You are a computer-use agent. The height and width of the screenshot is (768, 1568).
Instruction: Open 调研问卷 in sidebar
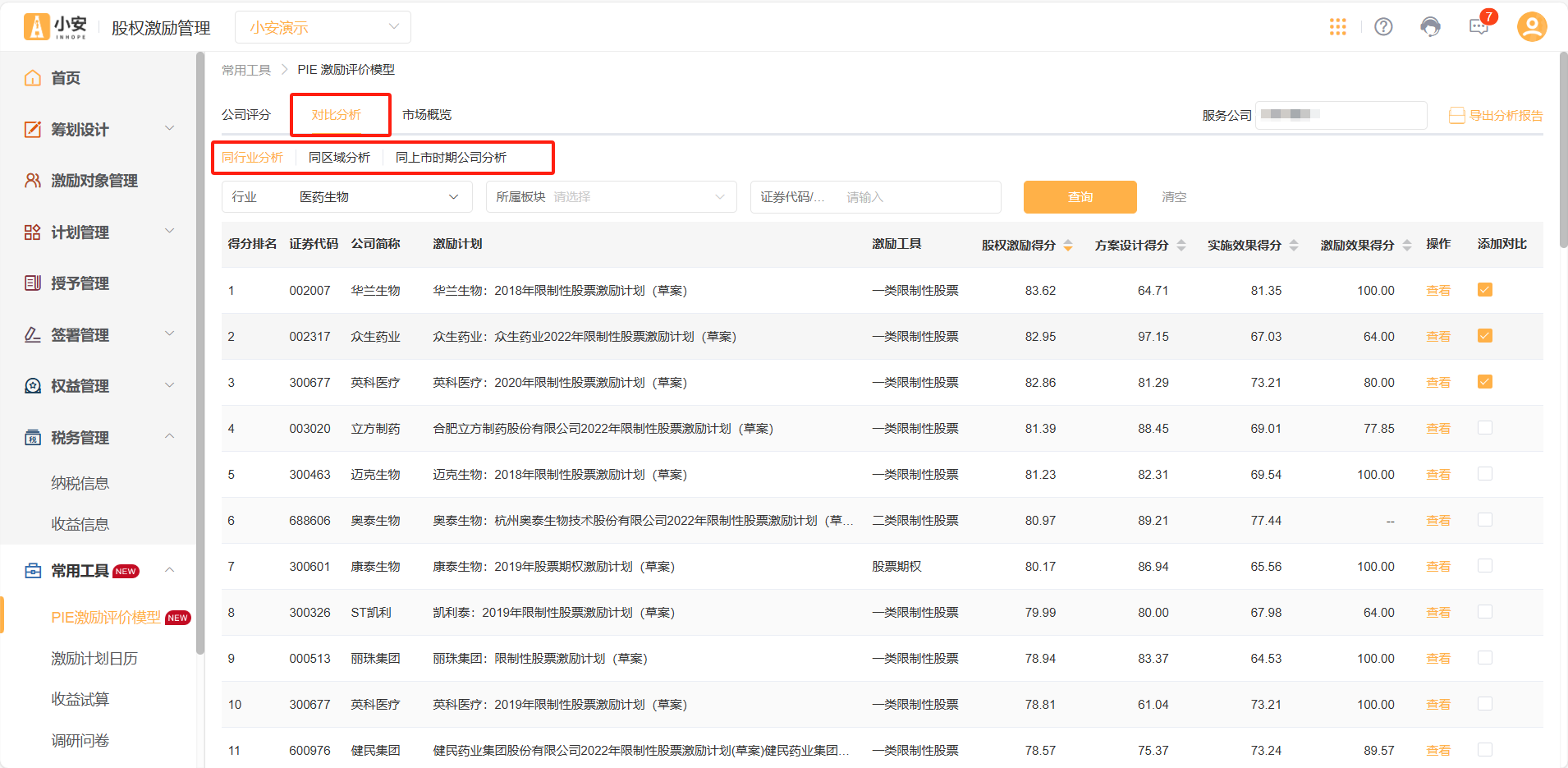(80, 741)
